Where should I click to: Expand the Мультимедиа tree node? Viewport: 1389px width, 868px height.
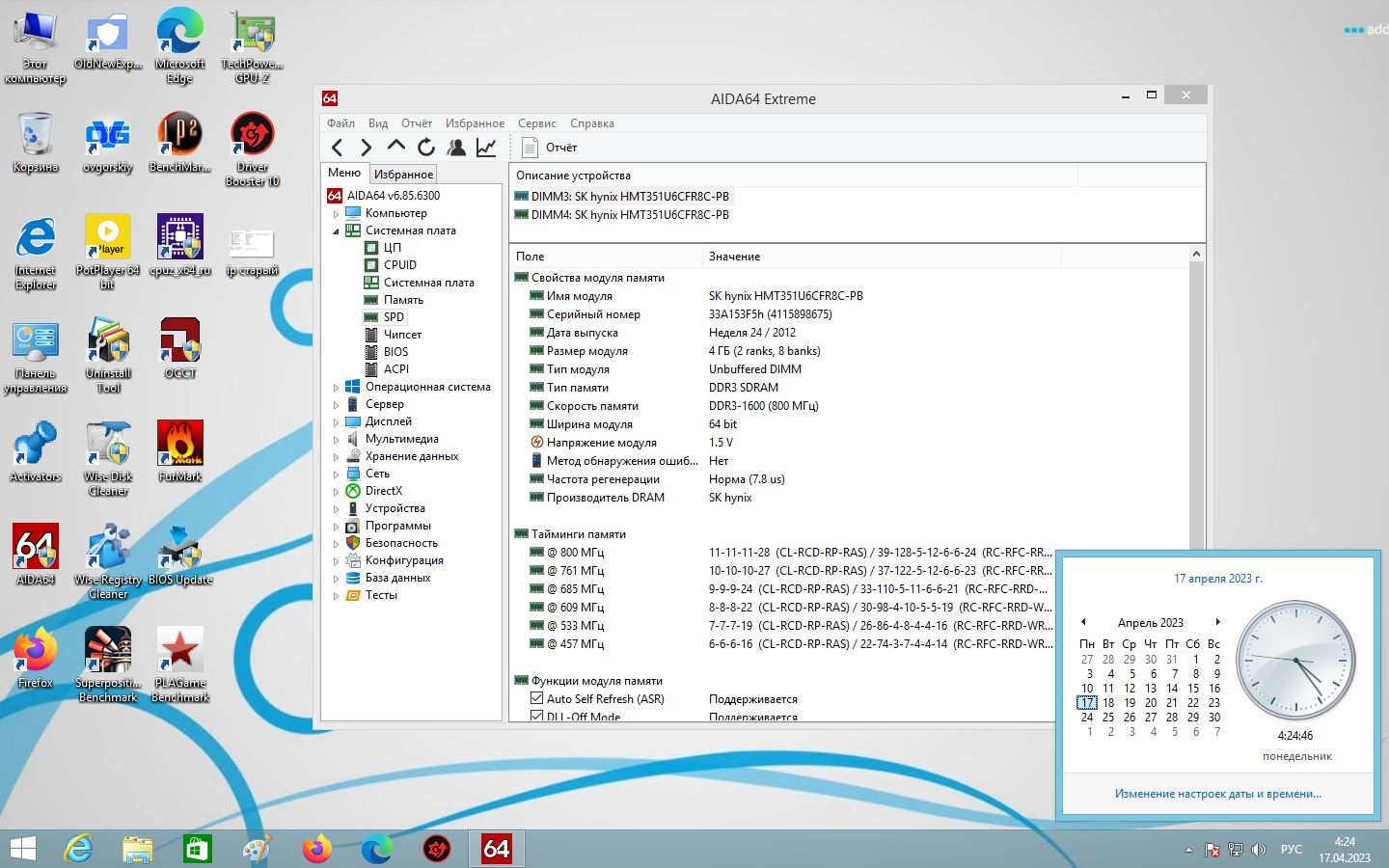(337, 440)
